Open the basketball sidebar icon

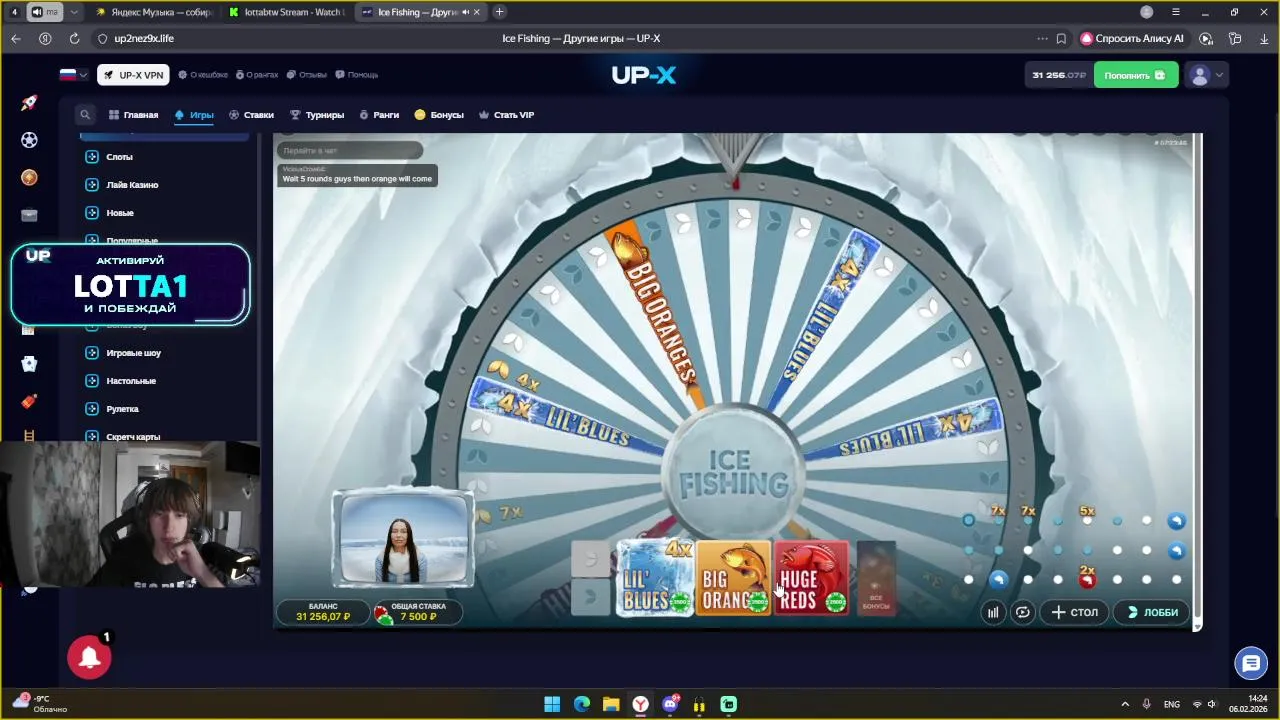(29, 177)
